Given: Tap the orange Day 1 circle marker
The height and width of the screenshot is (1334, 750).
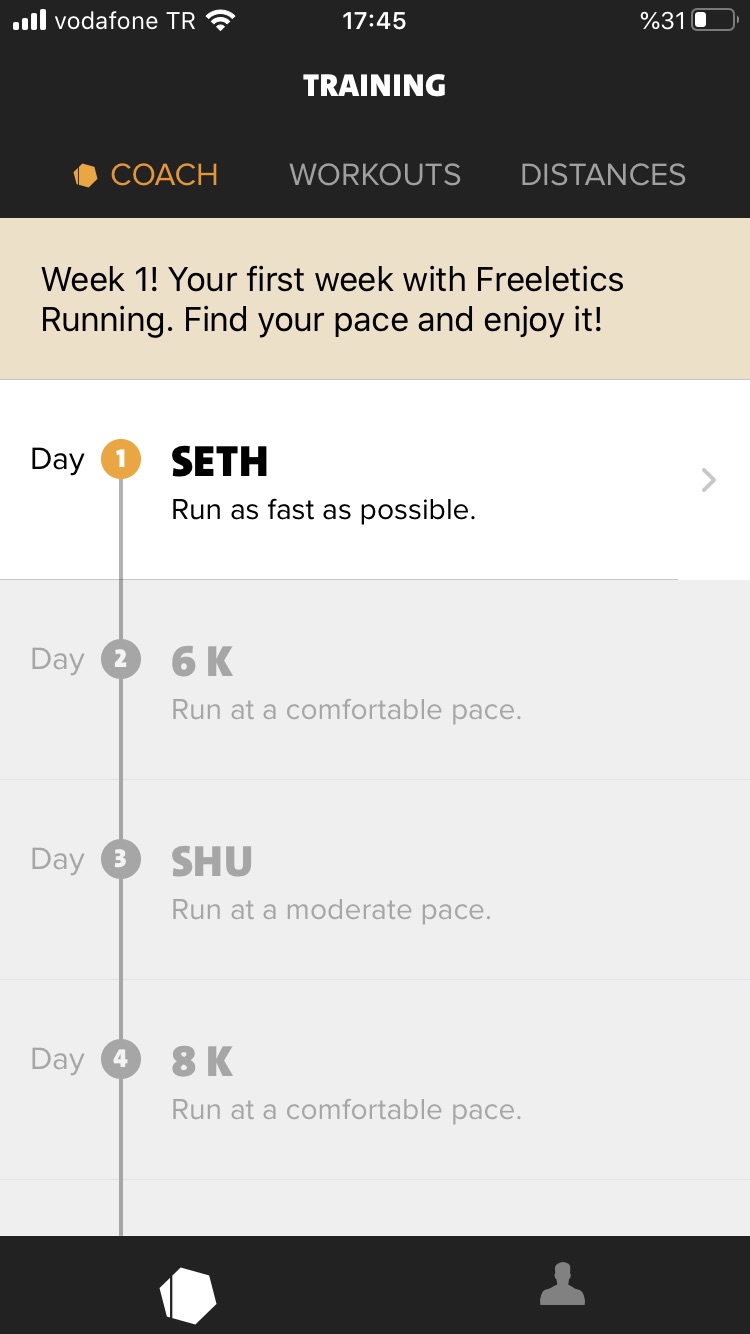Looking at the screenshot, I should (x=121, y=460).
